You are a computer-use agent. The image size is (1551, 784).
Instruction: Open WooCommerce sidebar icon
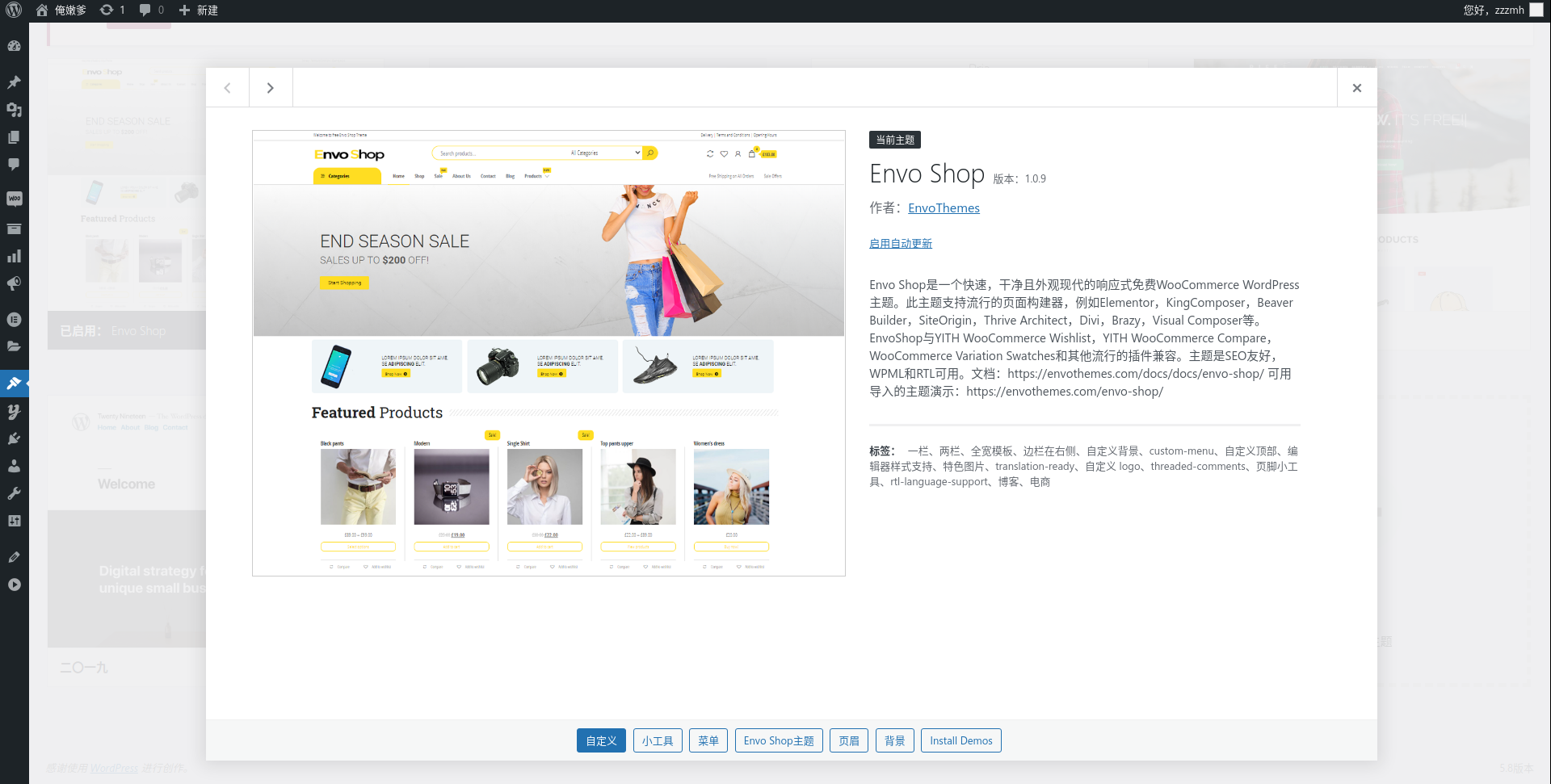14,198
